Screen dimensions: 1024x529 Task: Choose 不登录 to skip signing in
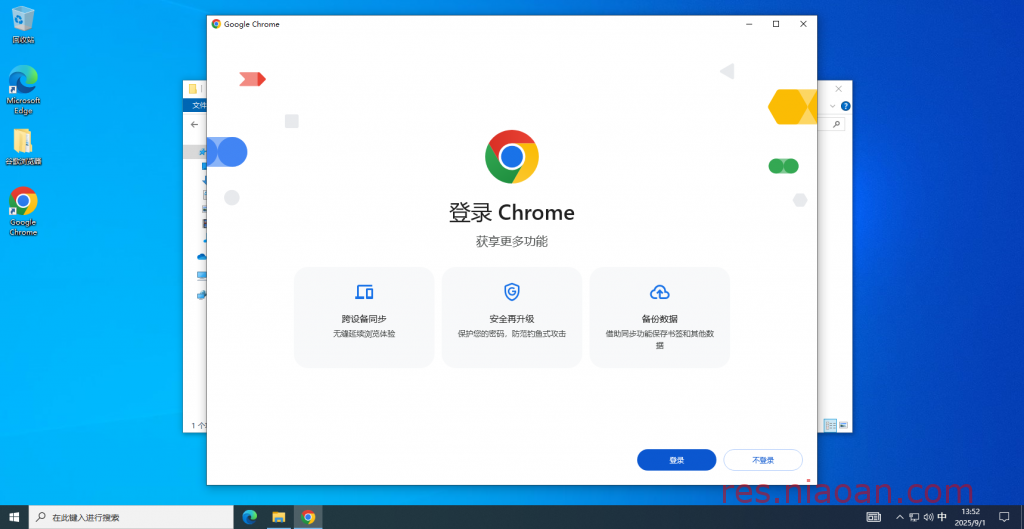[x=763, y=460]
